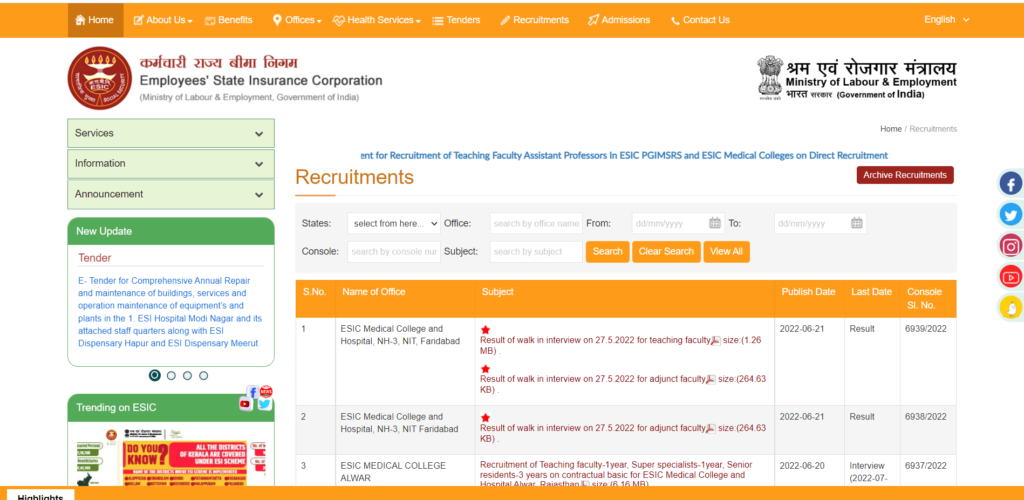Open calendar picker for To date
1024x500 pixels.
point(857,223)
